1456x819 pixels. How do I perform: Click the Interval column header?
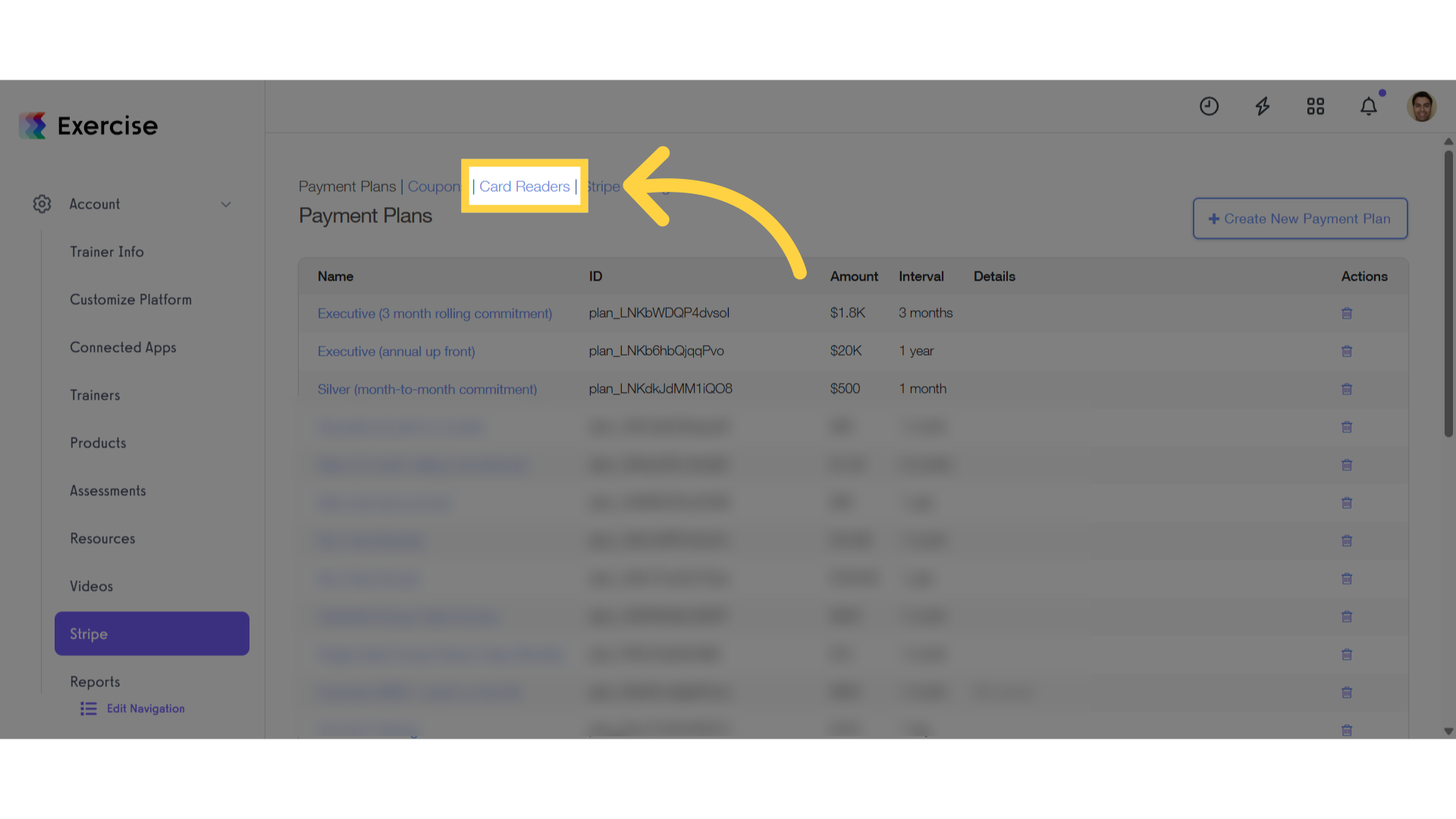921,277
